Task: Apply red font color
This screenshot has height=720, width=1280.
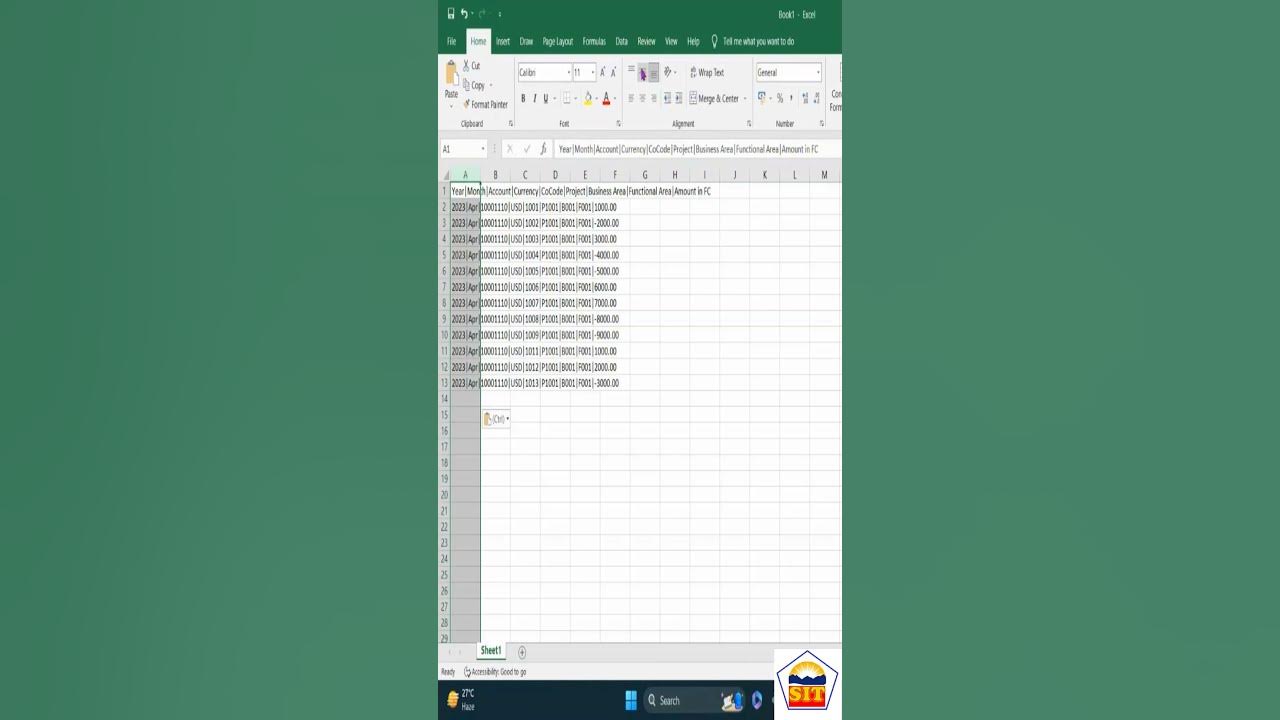Action: 606,98
